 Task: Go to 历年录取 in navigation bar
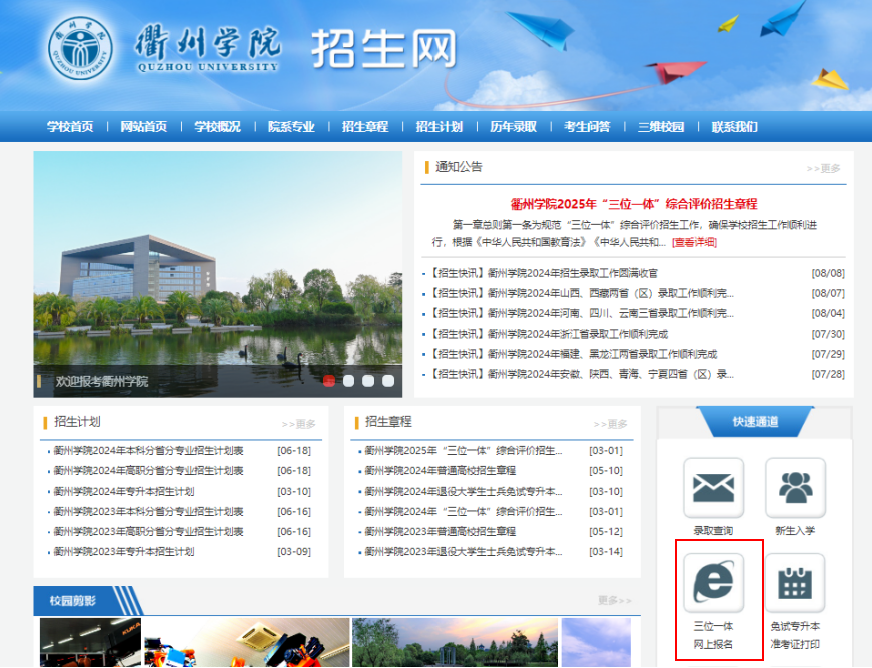tap(513, 127)
